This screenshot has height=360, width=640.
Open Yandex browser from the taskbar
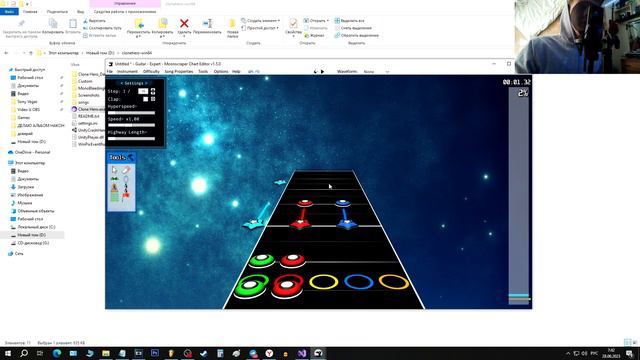click(269, 353)
